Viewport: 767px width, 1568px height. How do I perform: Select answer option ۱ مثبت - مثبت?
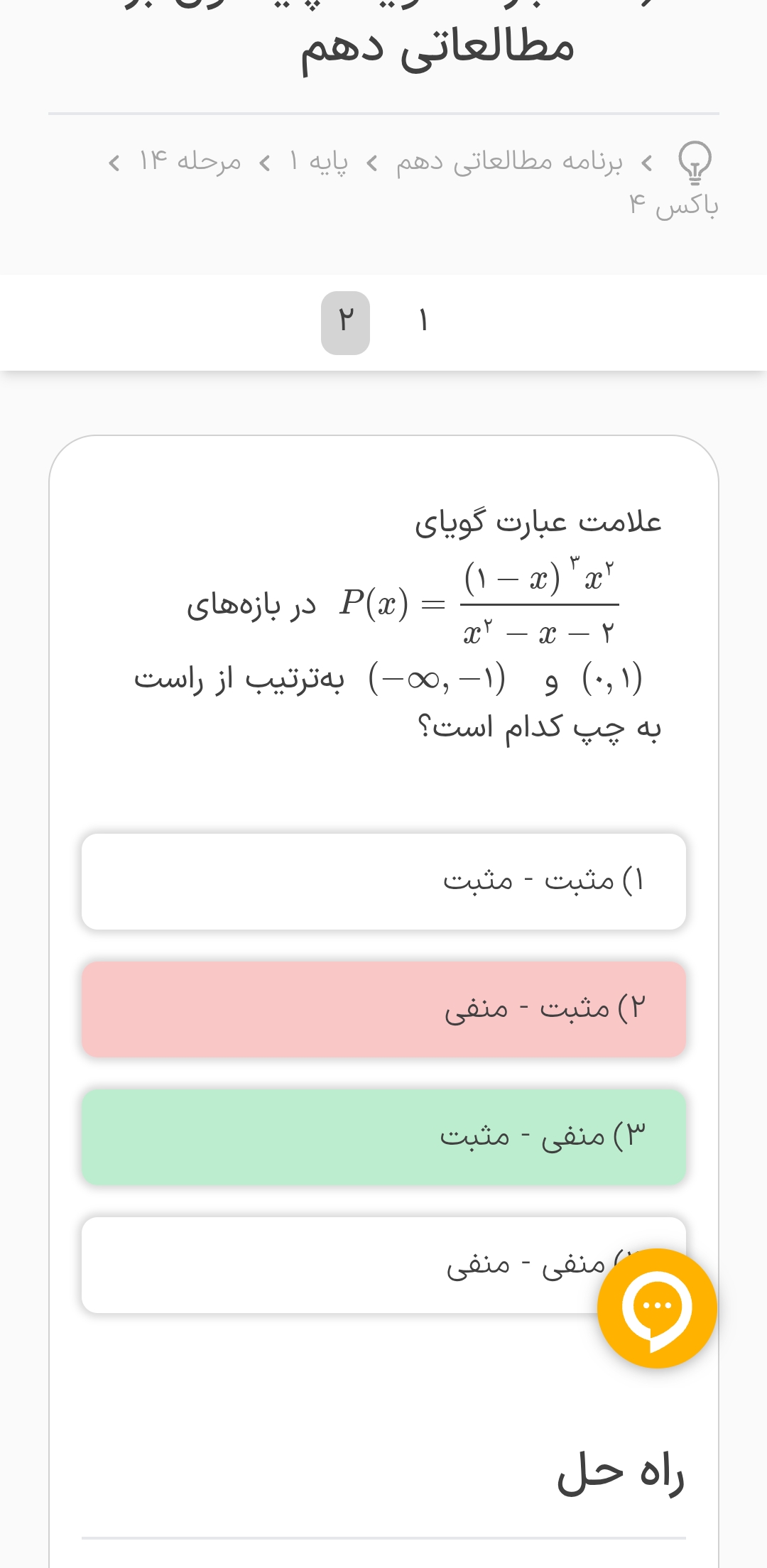[383, 881]
